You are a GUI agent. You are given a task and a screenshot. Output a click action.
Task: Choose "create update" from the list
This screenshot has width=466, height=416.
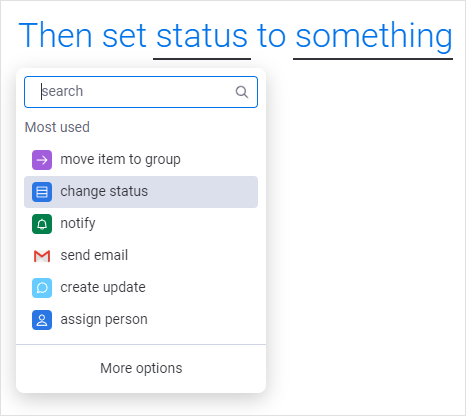[141, 288]
